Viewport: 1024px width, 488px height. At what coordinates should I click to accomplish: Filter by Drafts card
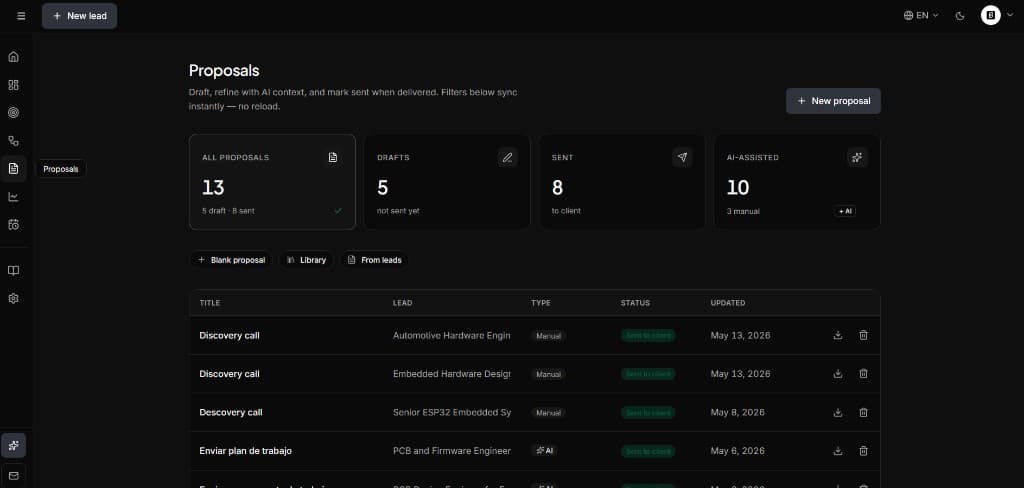coord(447,182)
